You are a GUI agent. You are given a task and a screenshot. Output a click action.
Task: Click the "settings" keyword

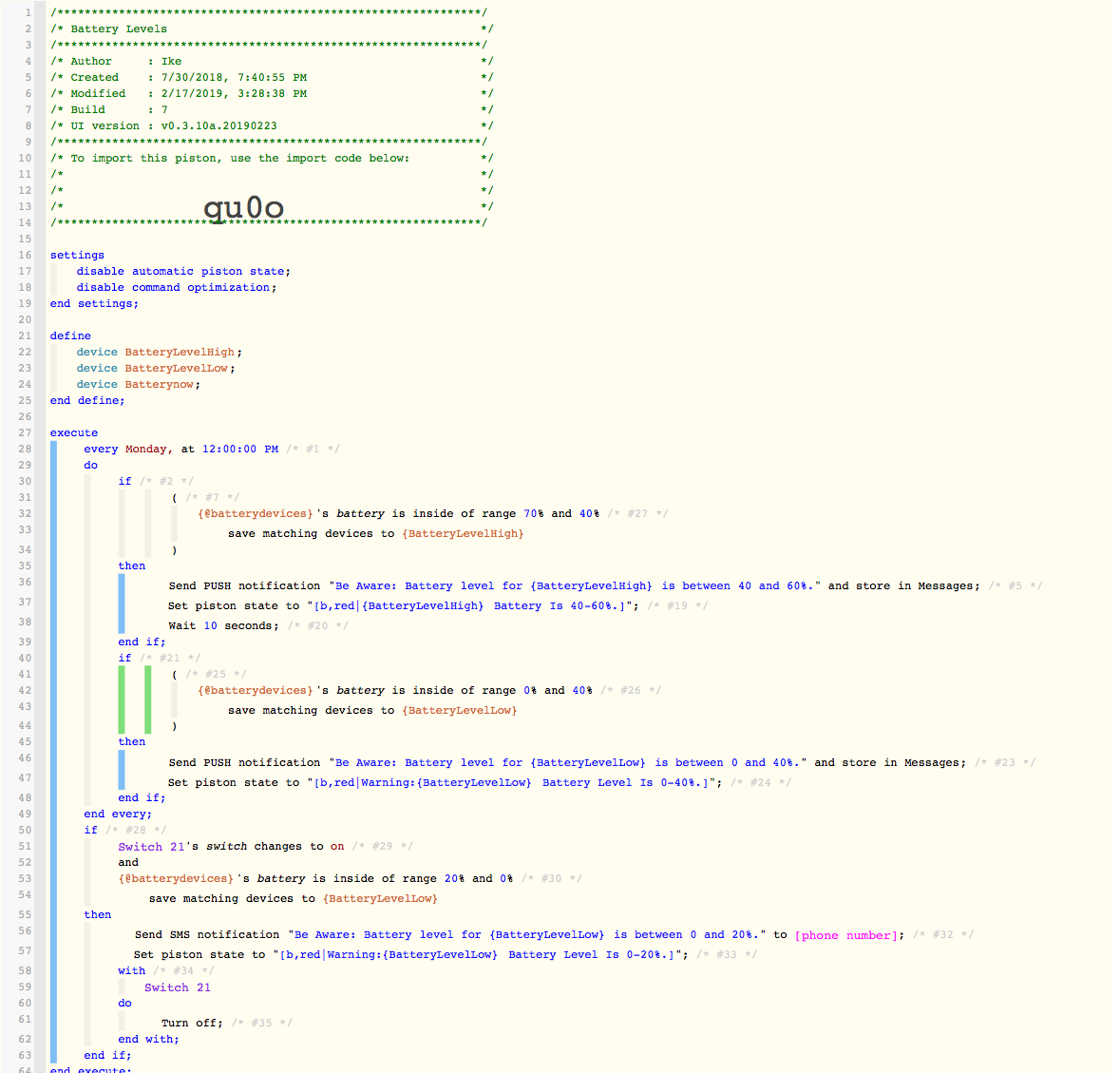(77, 255)
